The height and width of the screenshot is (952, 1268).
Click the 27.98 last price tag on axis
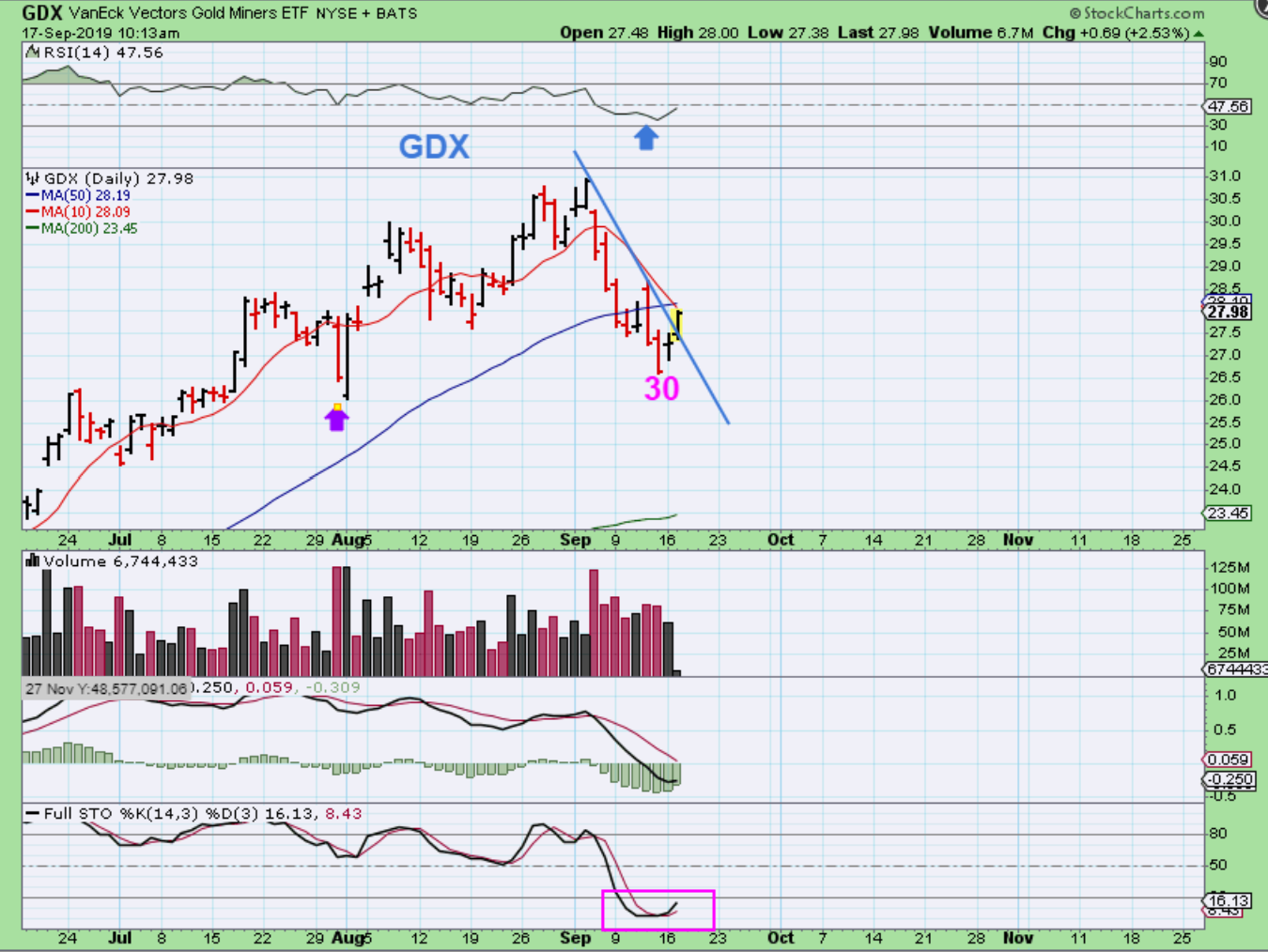tap(1229, 312)
